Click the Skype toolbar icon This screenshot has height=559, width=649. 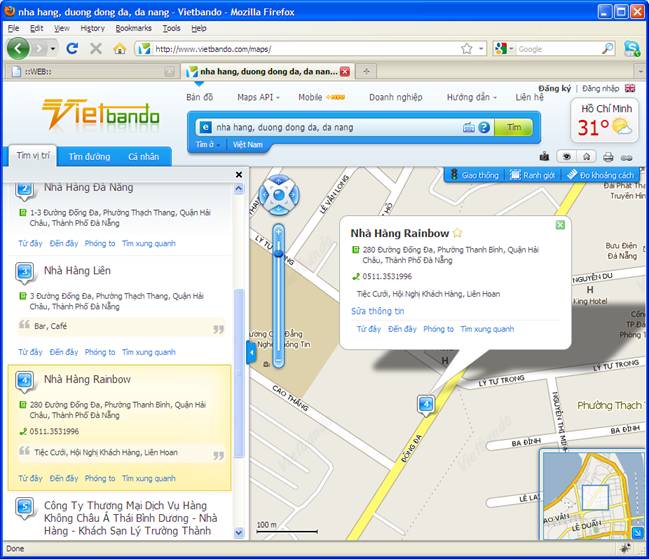(632, 49)
